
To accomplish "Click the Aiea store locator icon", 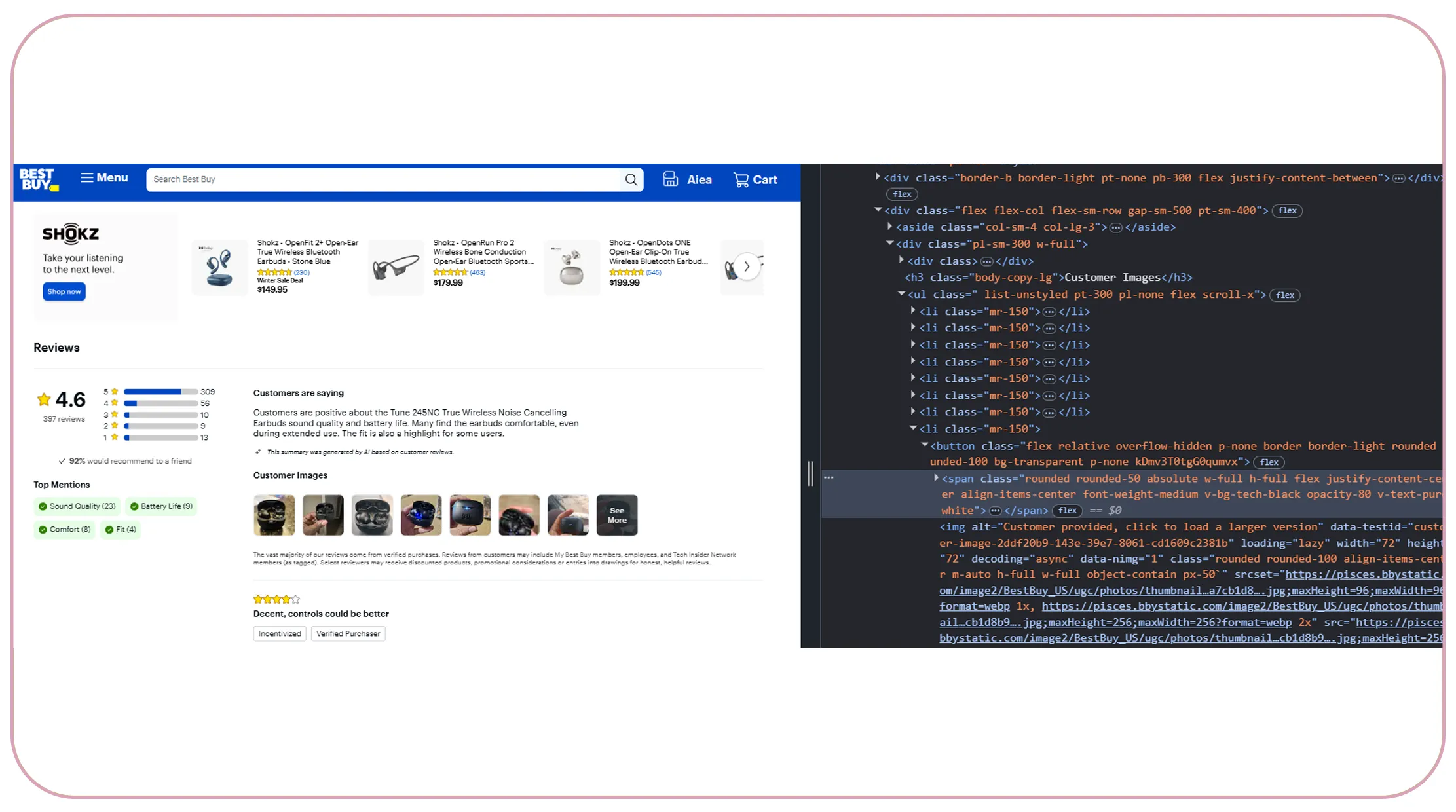I will pos(670,178).
